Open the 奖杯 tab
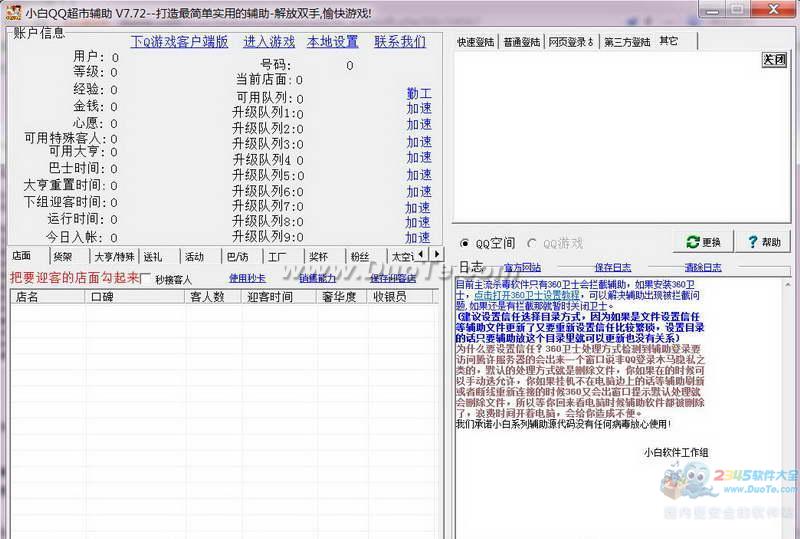 pos(324,257)
